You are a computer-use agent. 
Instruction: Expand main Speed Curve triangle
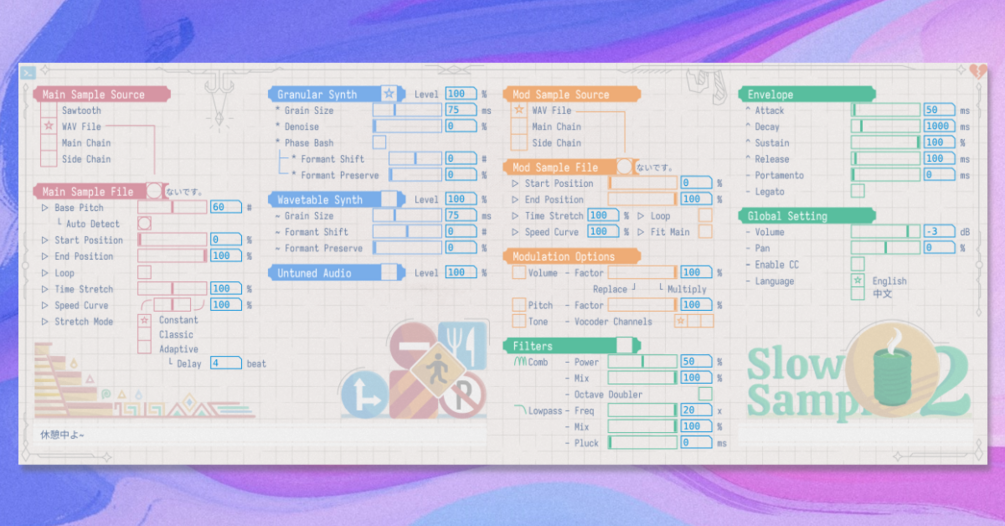tap(45, 305)
